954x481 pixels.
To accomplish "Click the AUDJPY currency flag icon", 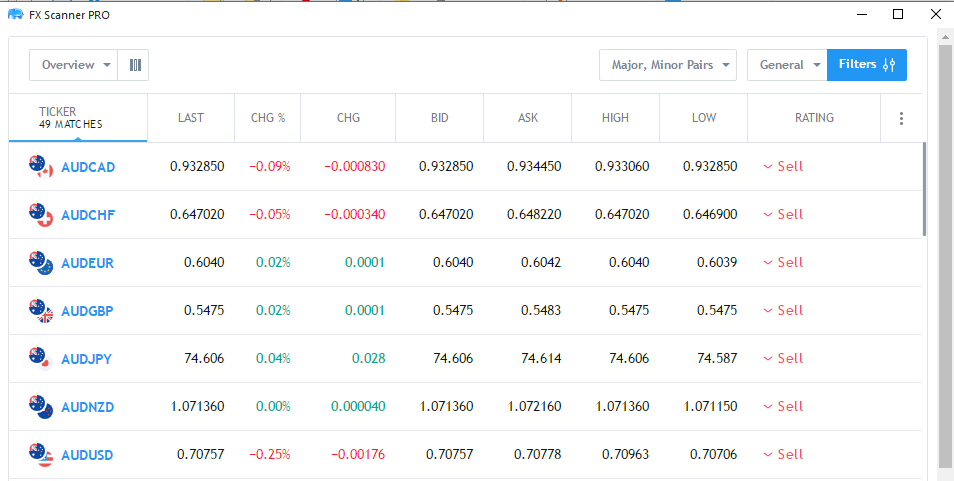I will (x=41, y=359).
